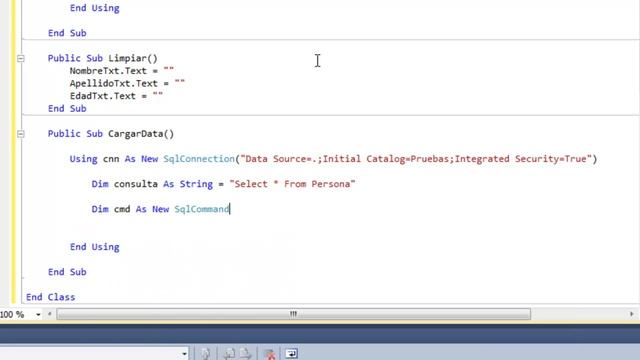
Task: Click the EdadTxt.Text line
Action: pos(116,96)
